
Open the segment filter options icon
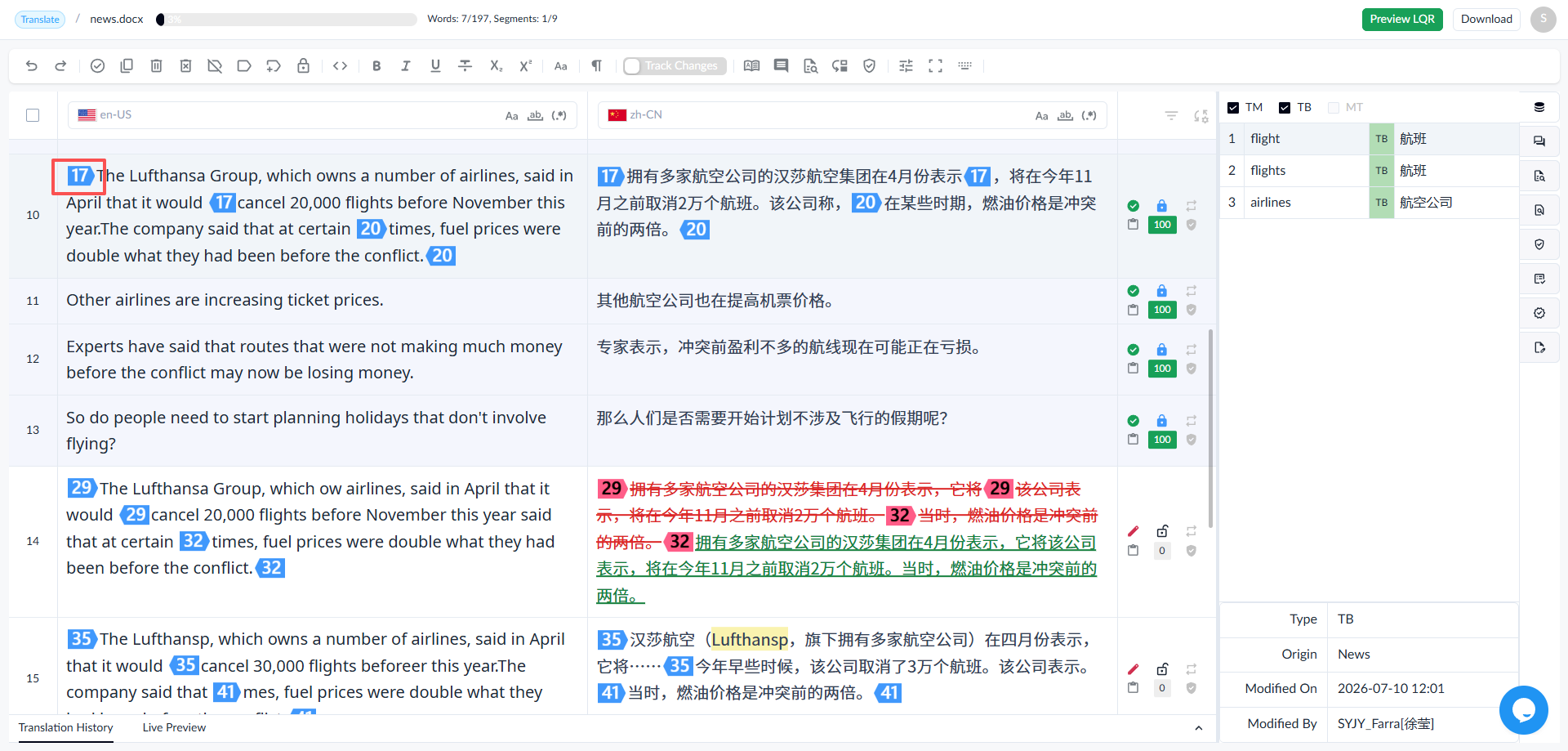point(1171,116)
